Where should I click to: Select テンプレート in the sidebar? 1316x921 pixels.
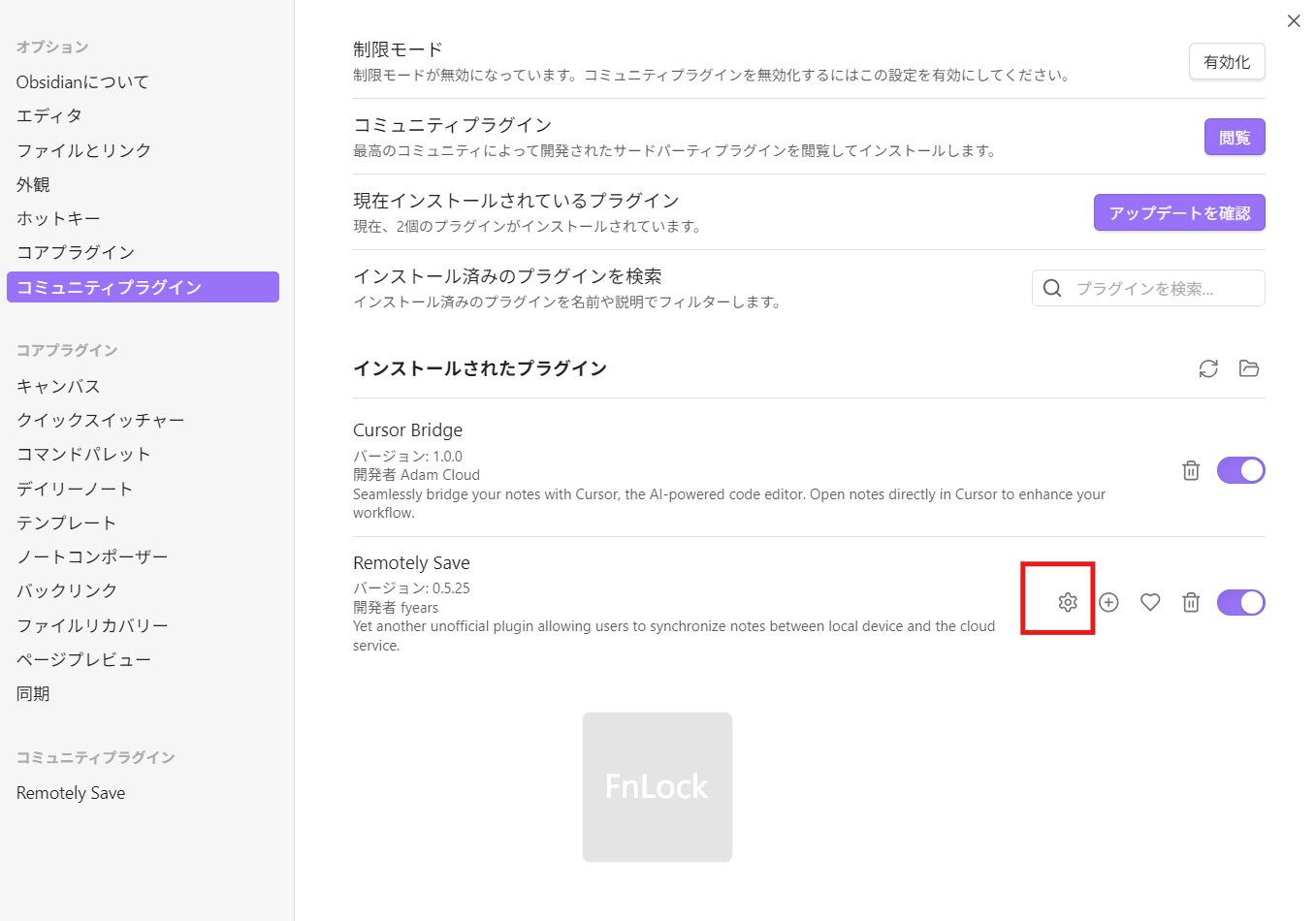(x=143, y=523)
